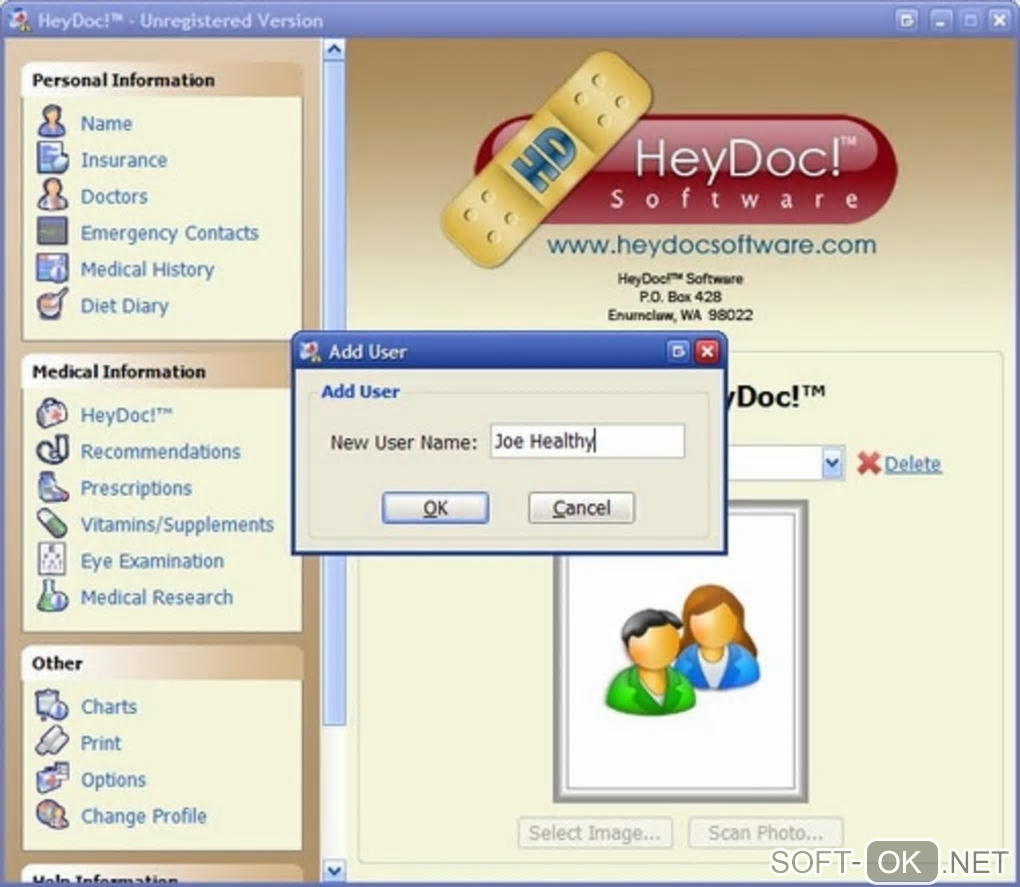The height and width of the screenshot is (887, 1020).
Task: Open the Doctors section
Action: (114, 196)
